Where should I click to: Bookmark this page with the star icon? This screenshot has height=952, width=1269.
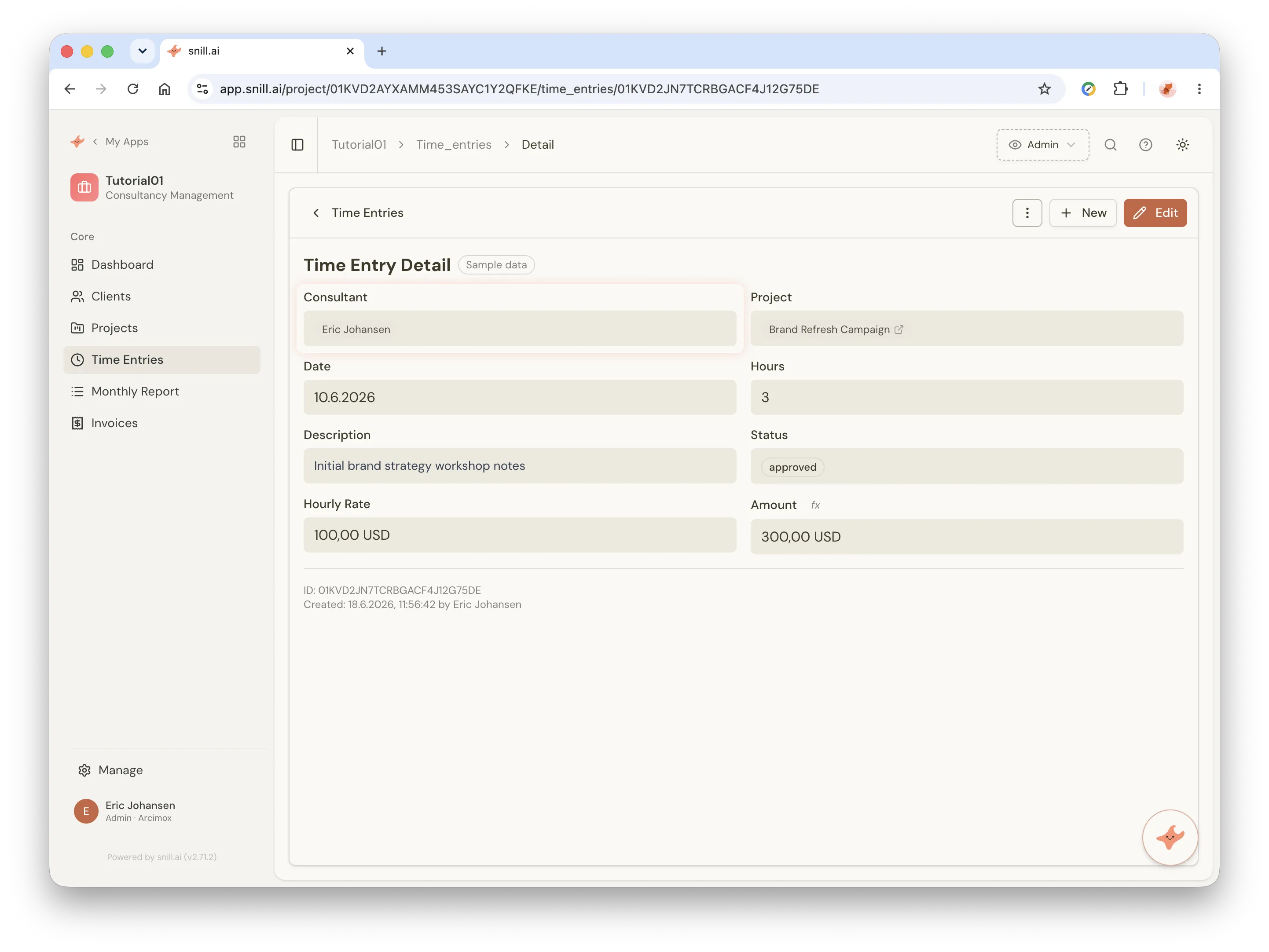tap(1044, 89)
